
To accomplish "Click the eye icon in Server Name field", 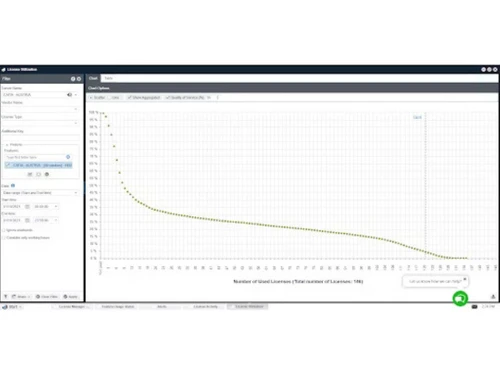I will tap(69, 95).
